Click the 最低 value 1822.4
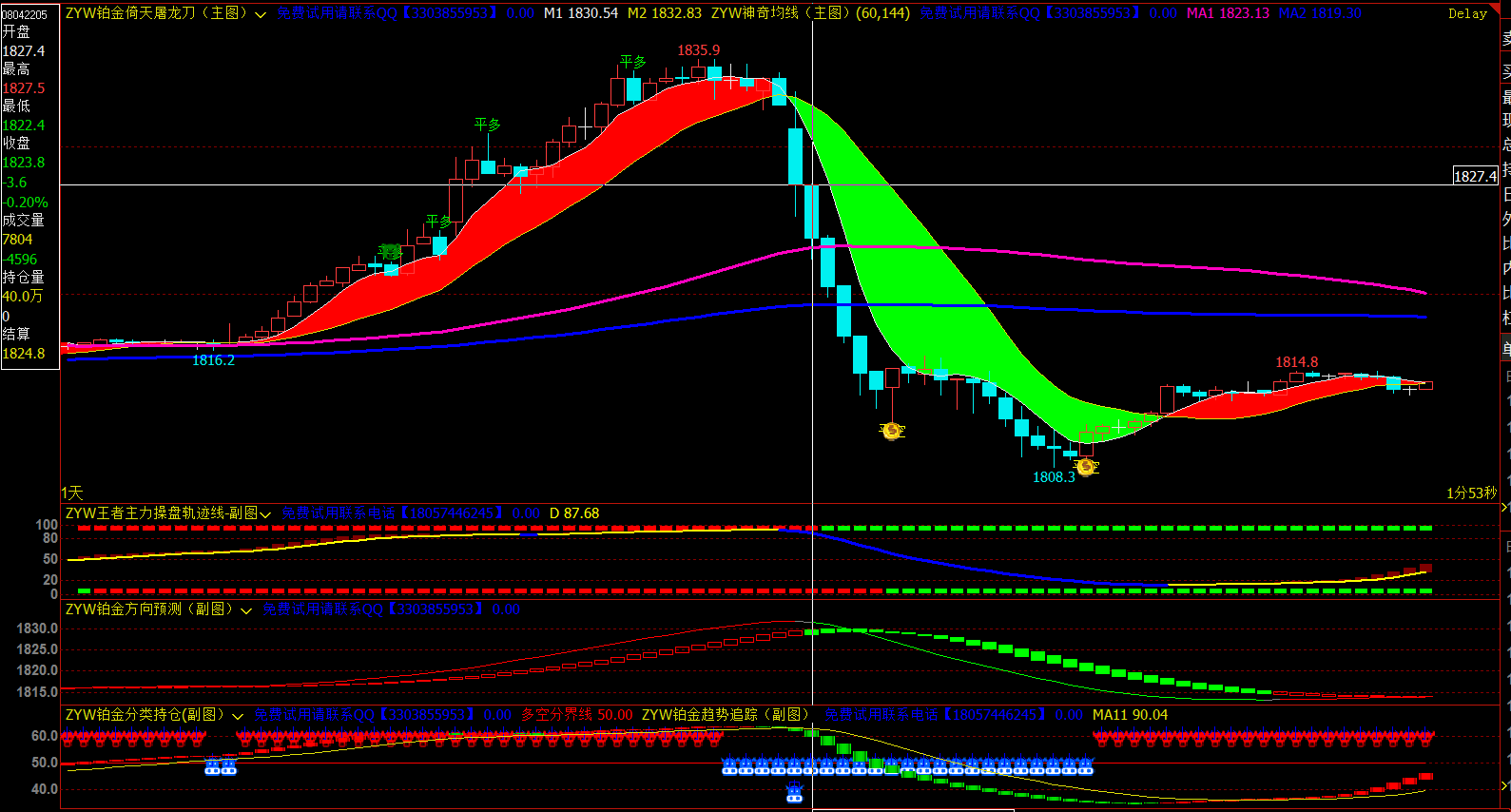The width and height of the screenshot is (1511, 812). pos(24,125)
